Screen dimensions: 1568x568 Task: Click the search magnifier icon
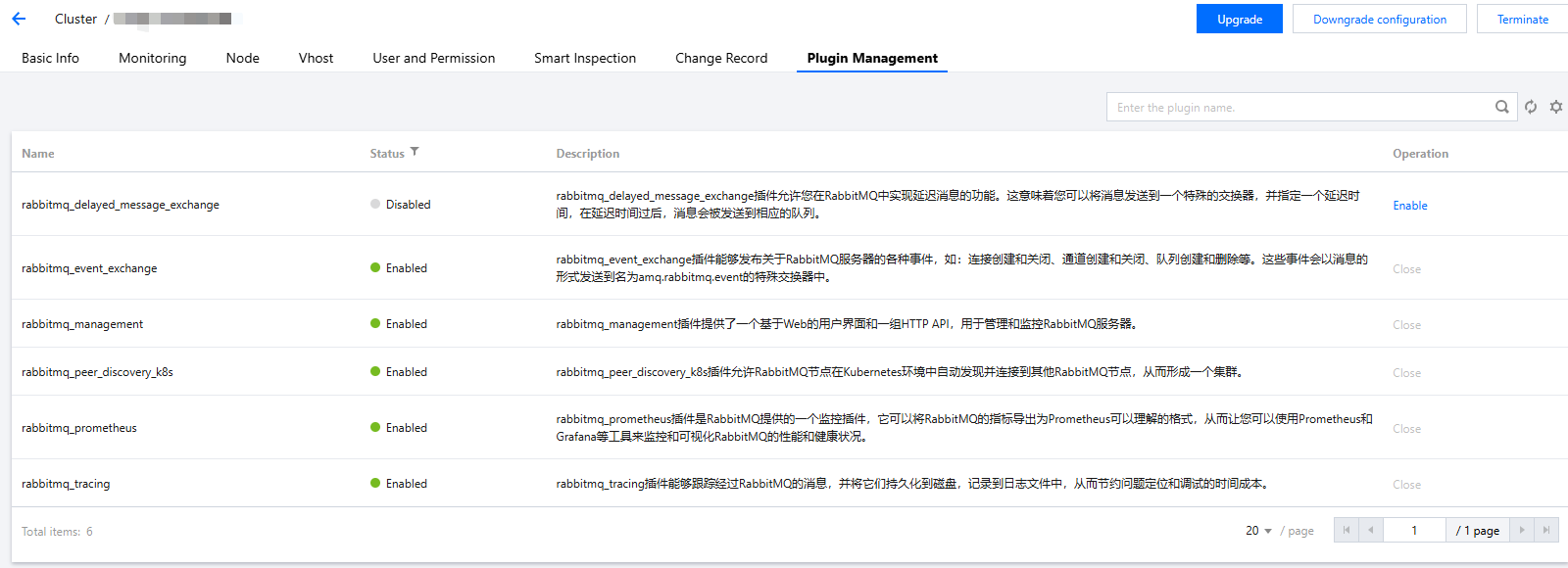1501,107
